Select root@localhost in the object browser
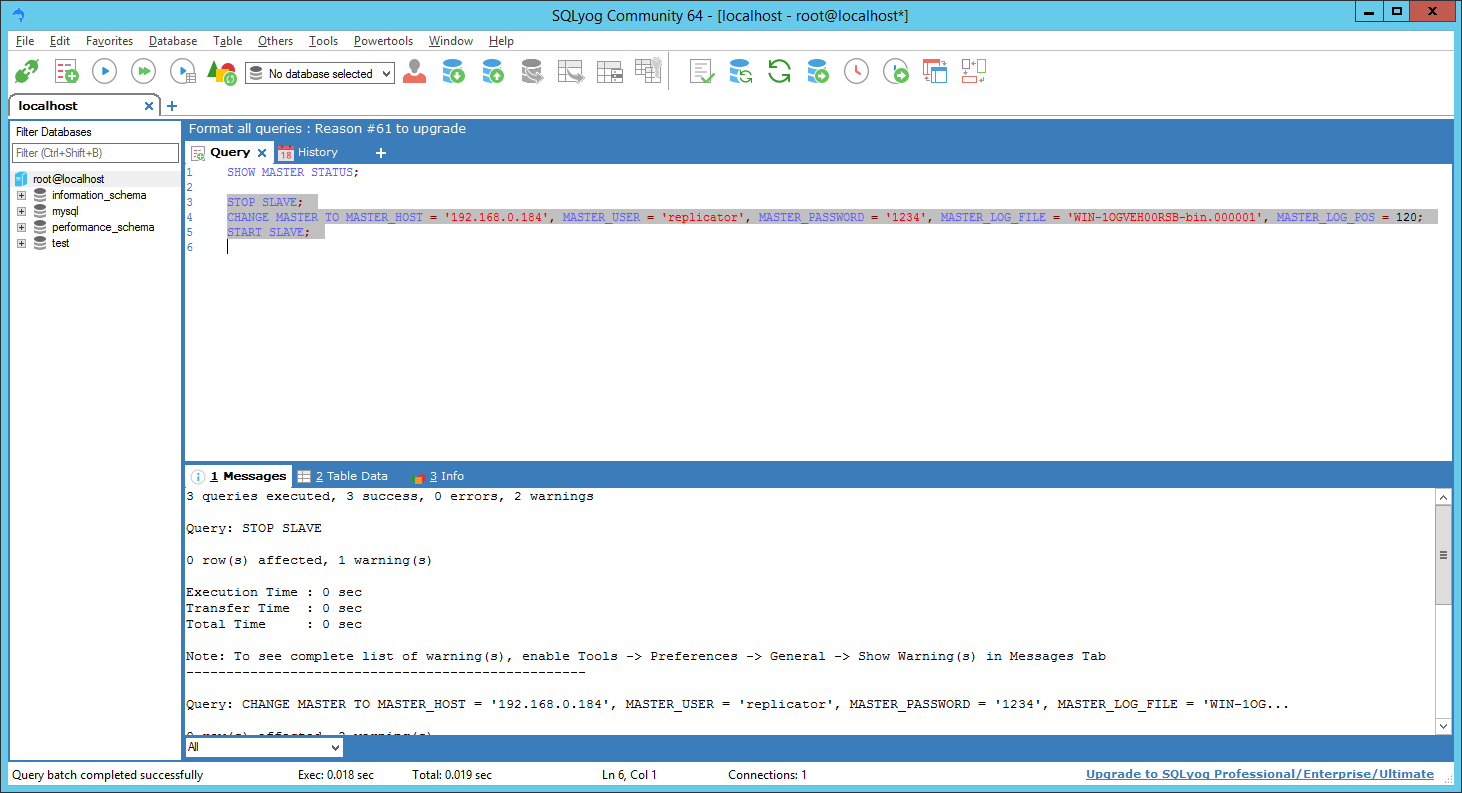This screenshot has width=1462, height=793. (68, 179)
